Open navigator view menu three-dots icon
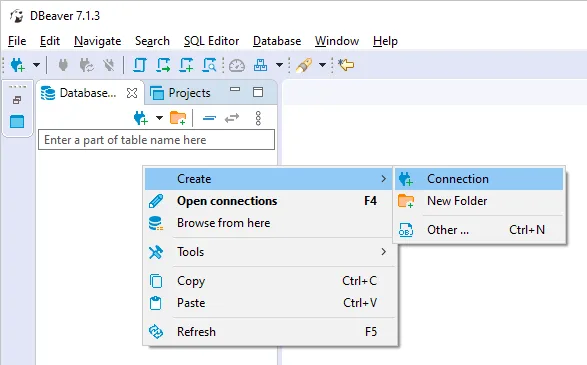Image resolution: width=587 pixels, height=365 pixels. [258, 118]
